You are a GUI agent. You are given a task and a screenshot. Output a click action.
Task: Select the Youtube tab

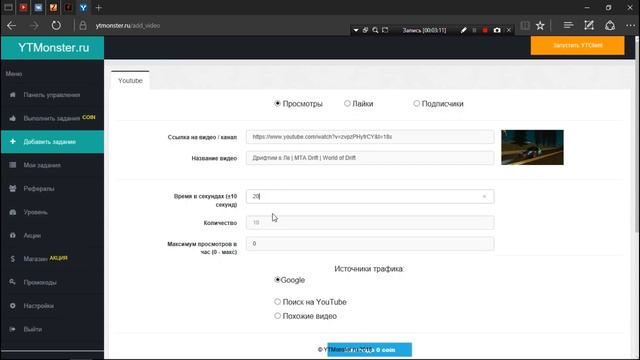coord(130,80)
